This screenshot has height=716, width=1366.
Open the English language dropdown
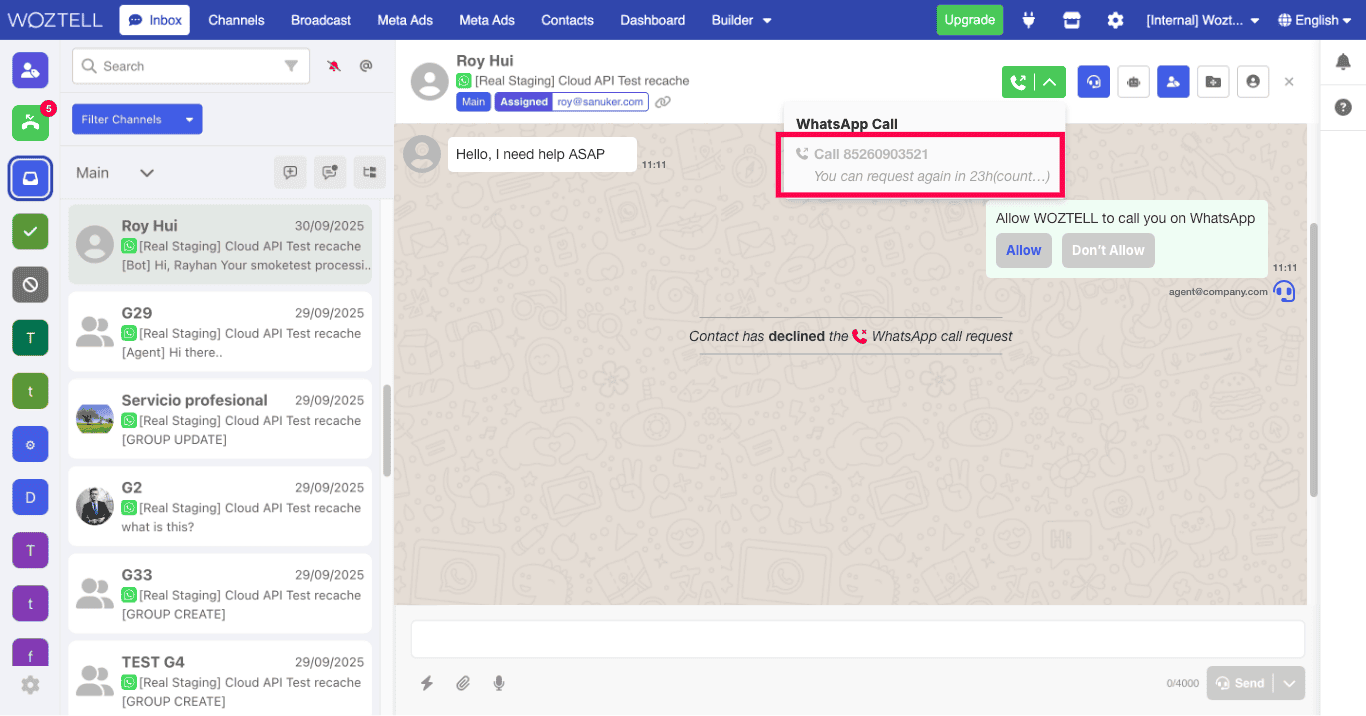[1314, 20]
